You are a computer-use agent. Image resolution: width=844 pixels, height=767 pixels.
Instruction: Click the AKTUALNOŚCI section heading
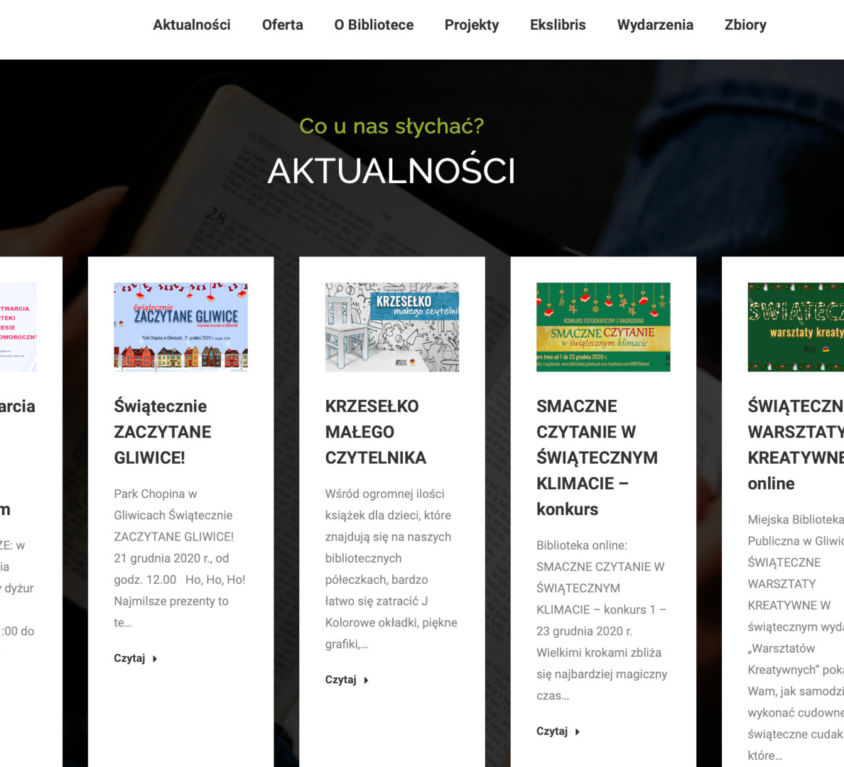[x=391, y=171]
